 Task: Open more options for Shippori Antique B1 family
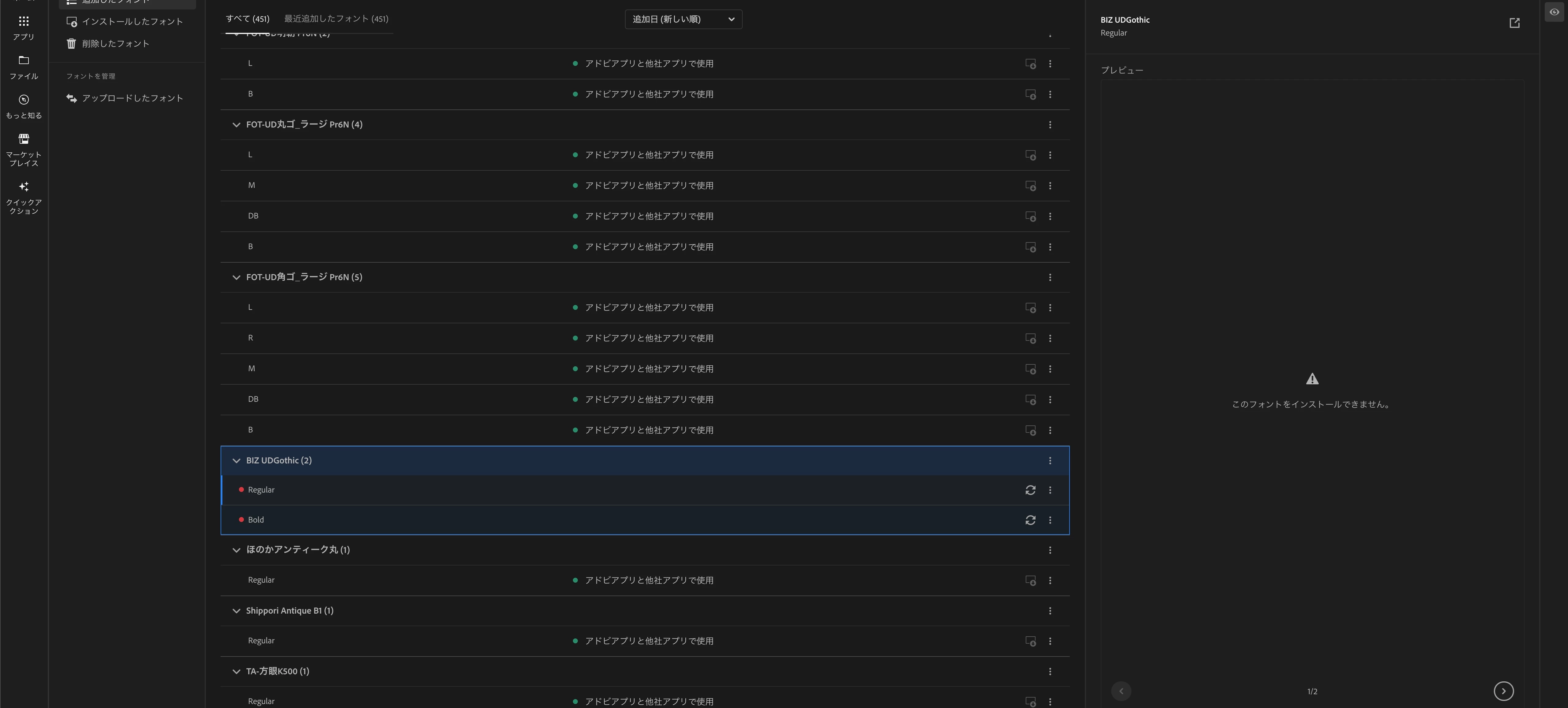click(x=1049, y=611)
